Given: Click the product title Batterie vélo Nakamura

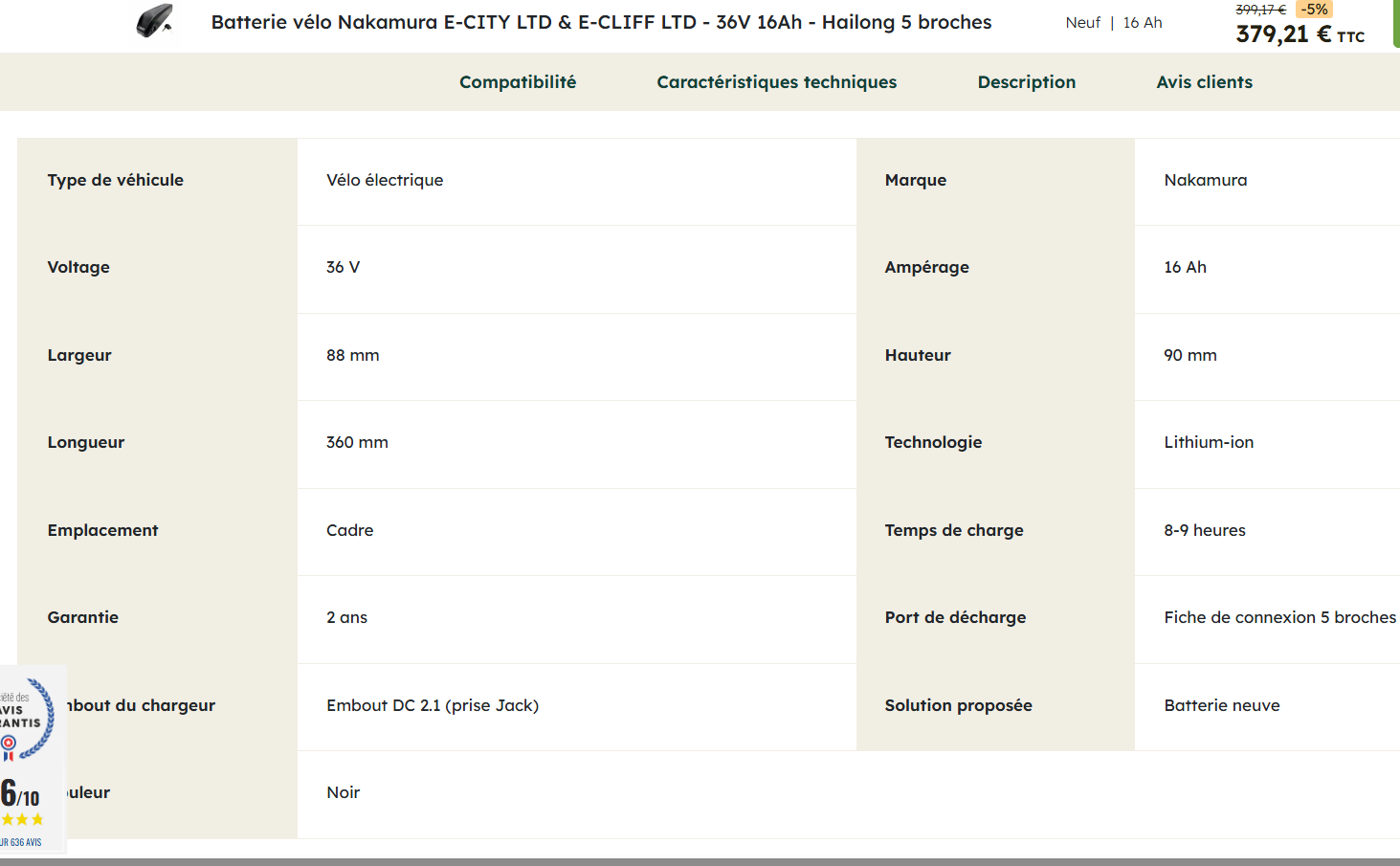Looking at the screenshot, I should pos(602,22).
